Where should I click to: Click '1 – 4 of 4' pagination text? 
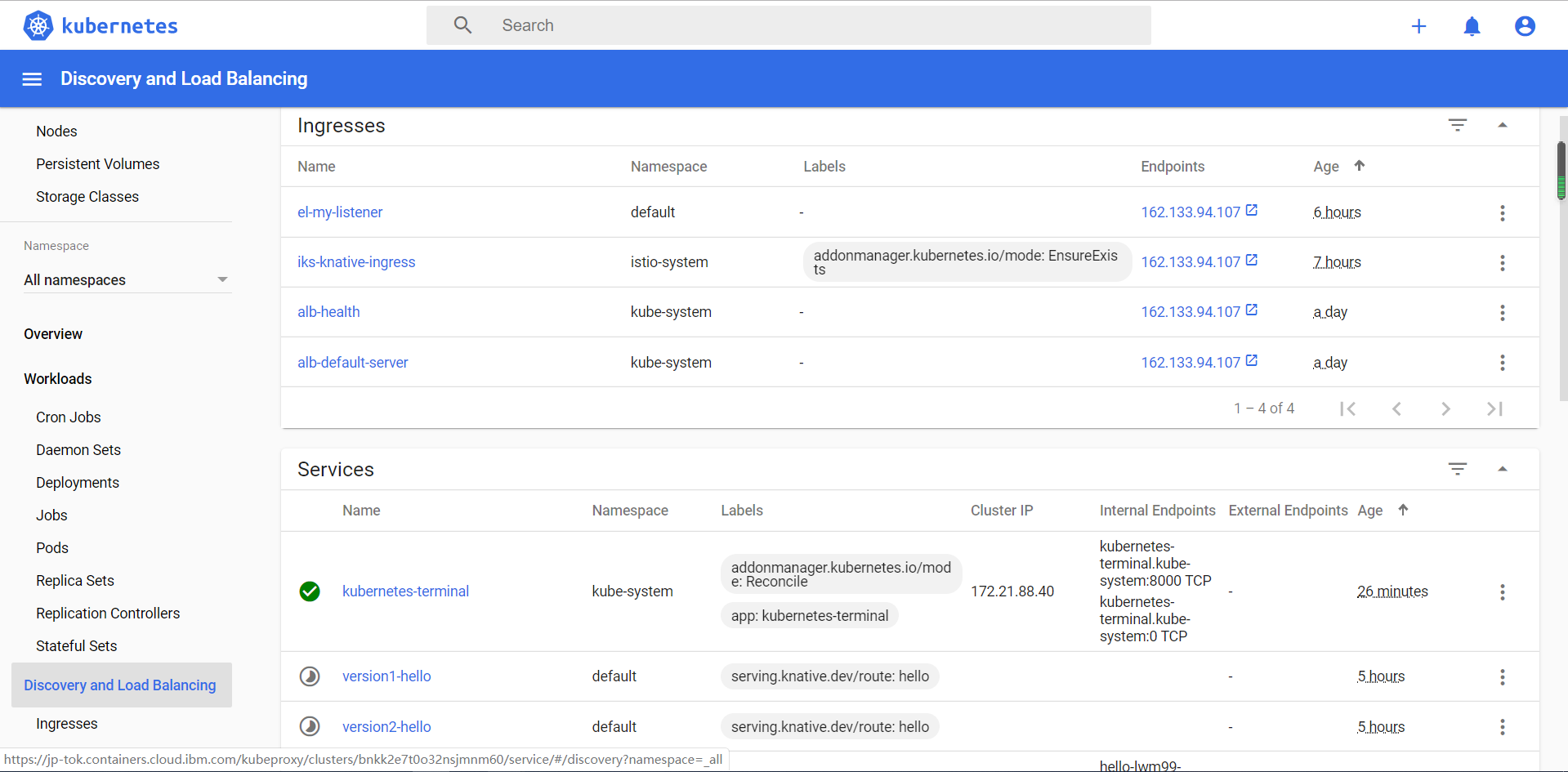(1264, 408)
